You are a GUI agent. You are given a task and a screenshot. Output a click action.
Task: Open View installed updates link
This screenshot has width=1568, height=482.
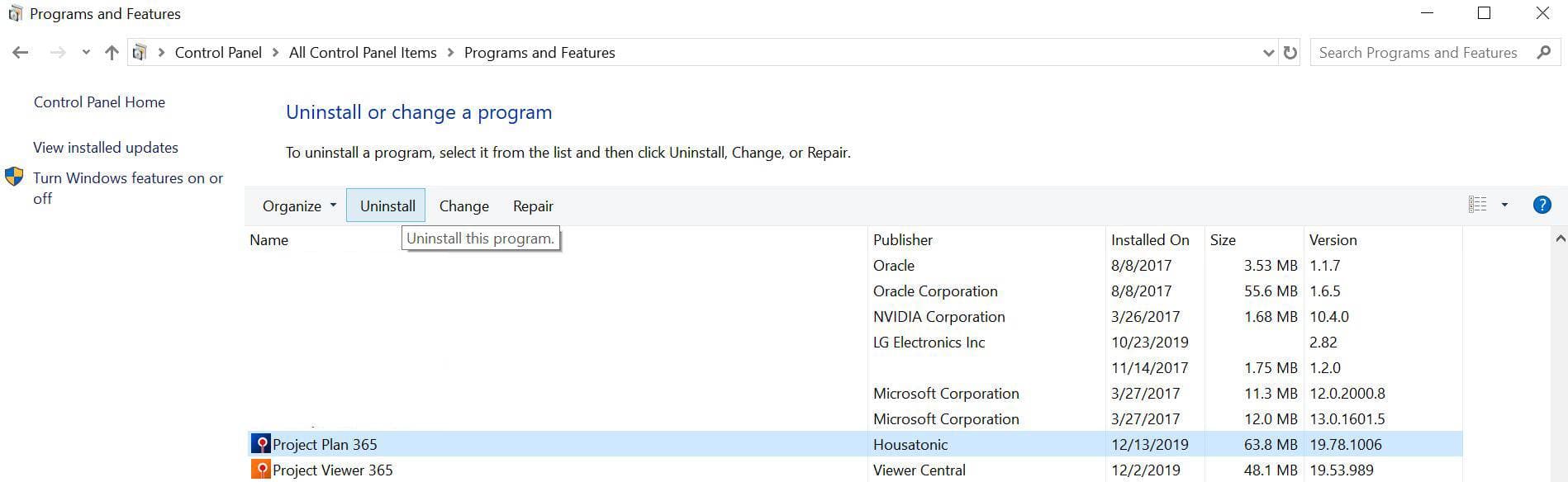106,148
